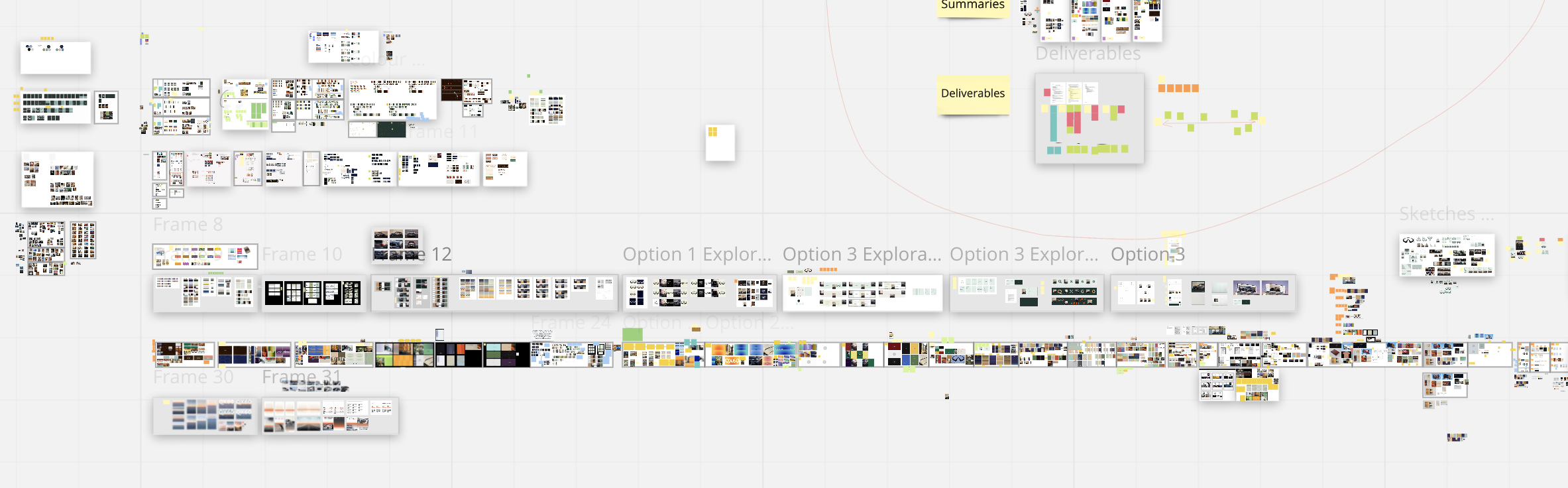Click the Option 1 Explor... frame title
The width and height of the screenshot is (1568, 488).
pyautogui.click(x=697, y=255)
